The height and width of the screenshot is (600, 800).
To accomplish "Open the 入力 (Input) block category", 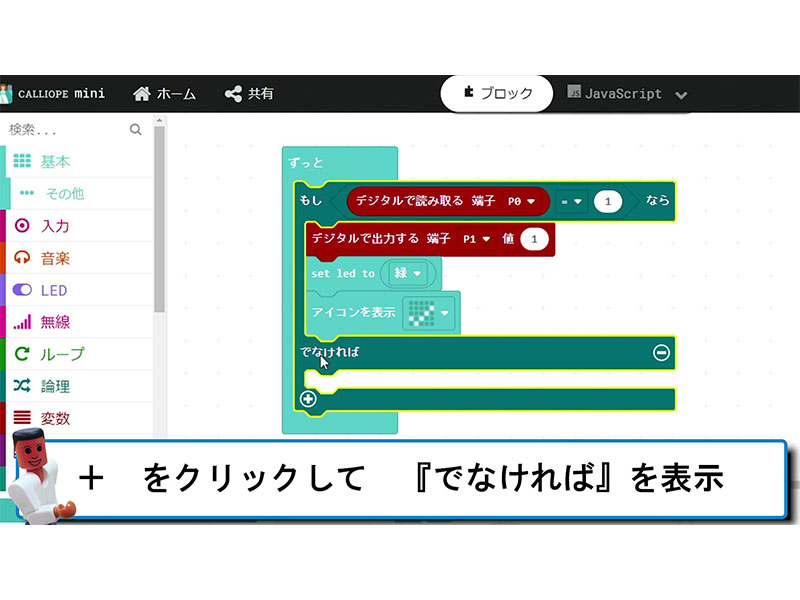I will pos(55,226).
